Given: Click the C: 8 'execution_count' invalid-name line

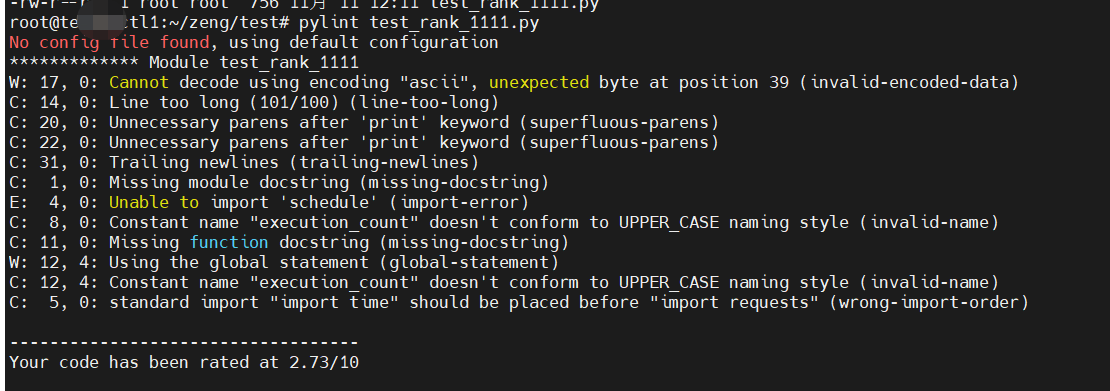Looking at the screenshot, I should pyautogui.click(x=504, y=222).
